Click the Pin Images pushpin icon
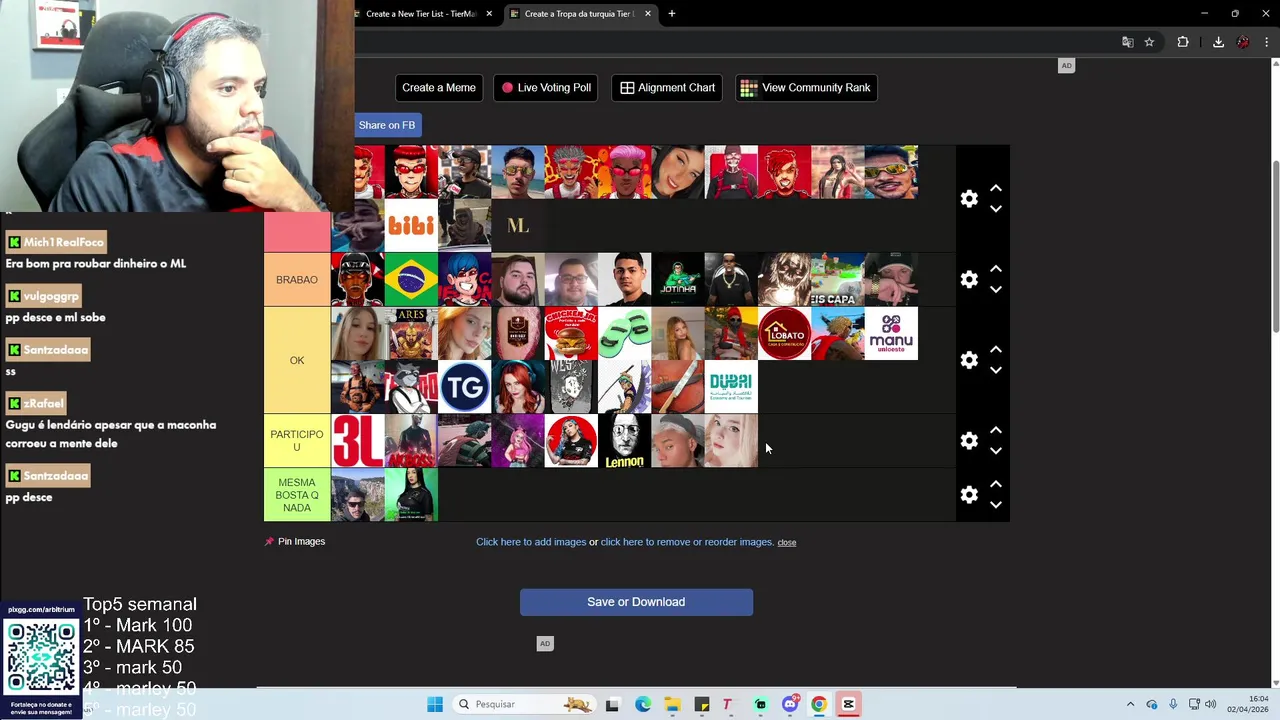 coord(269,542)
